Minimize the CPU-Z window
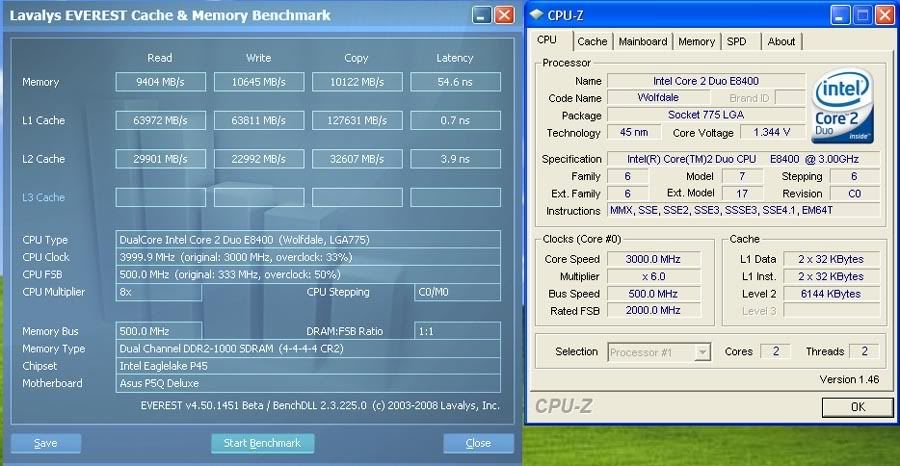900x466 pixels. coord(841,15)
